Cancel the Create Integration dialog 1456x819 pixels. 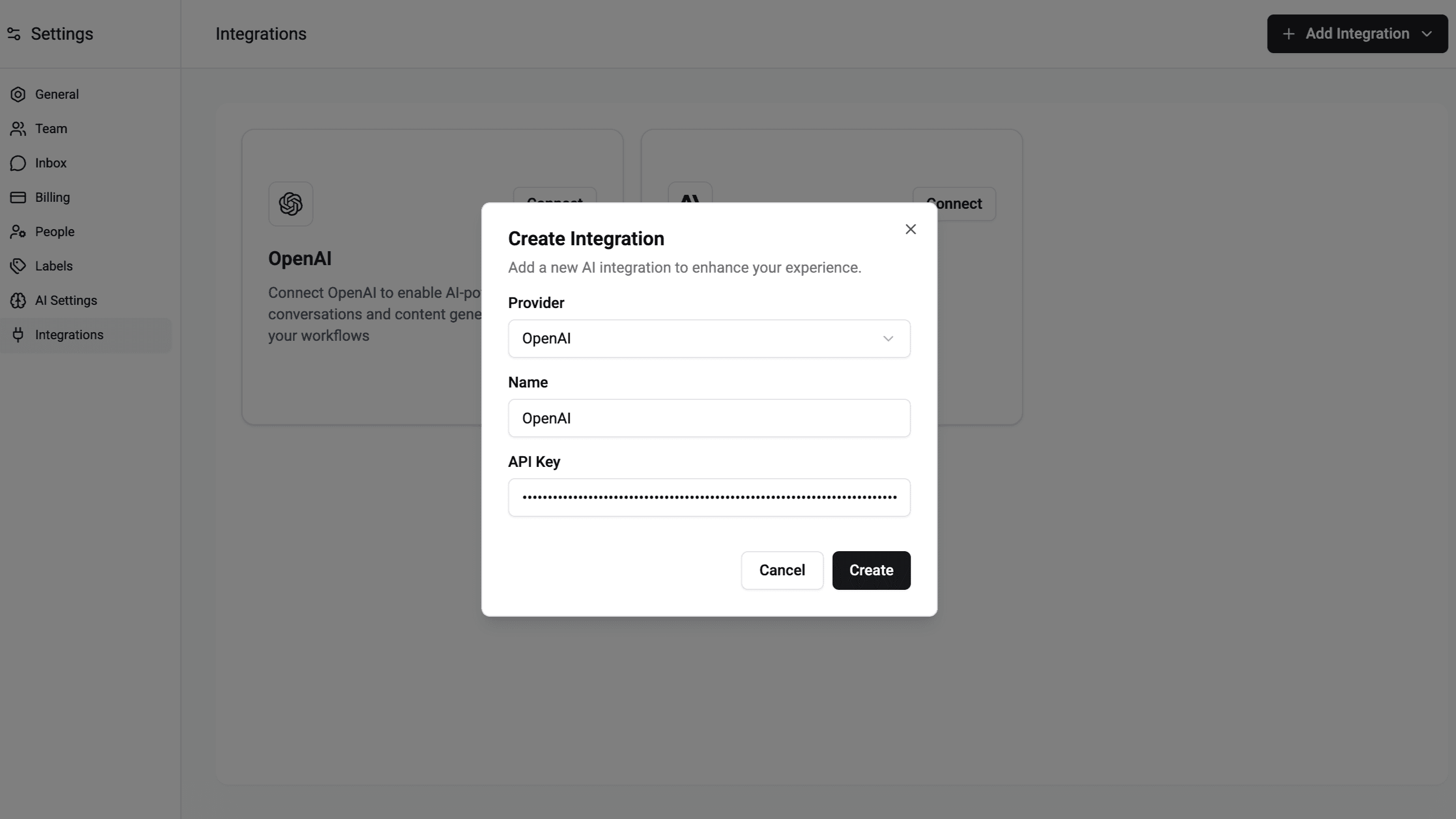782,571
